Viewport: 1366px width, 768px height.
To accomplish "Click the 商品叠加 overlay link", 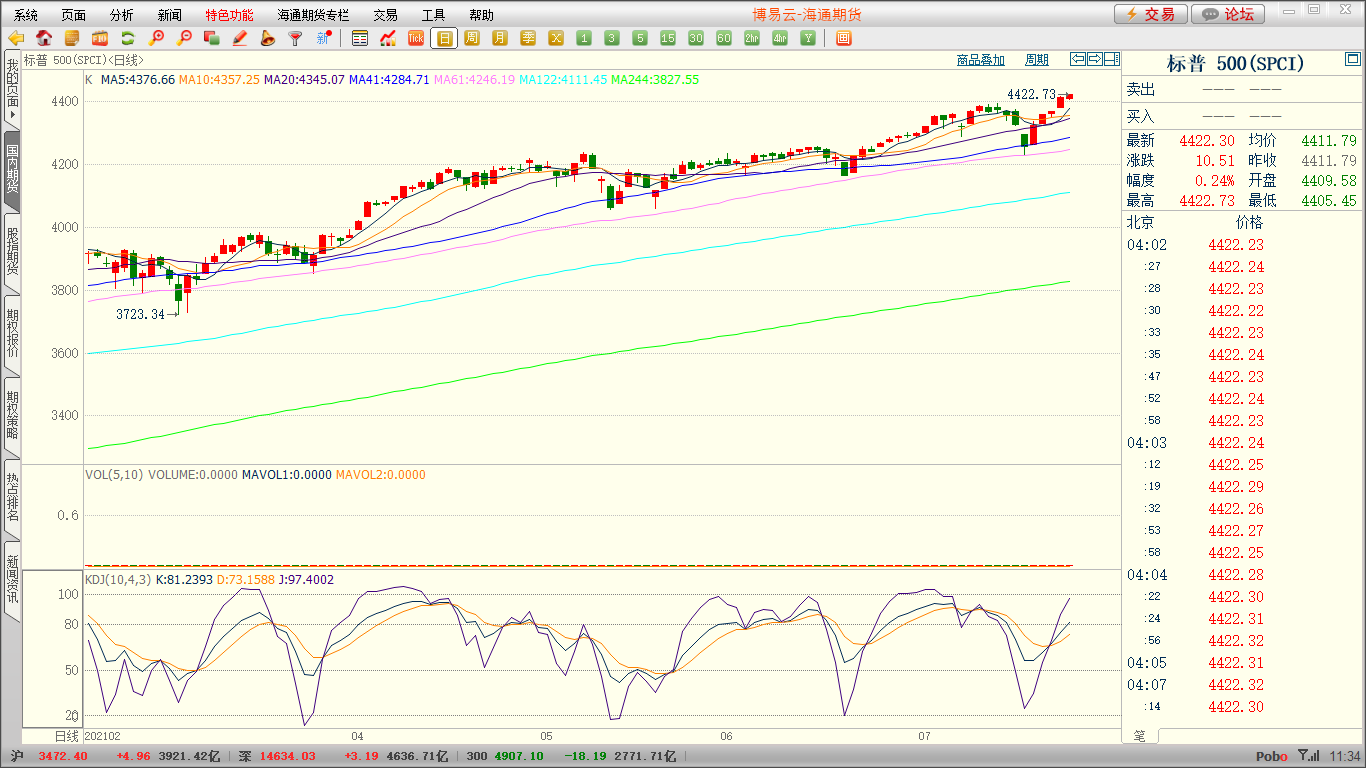I will [980, 60].
